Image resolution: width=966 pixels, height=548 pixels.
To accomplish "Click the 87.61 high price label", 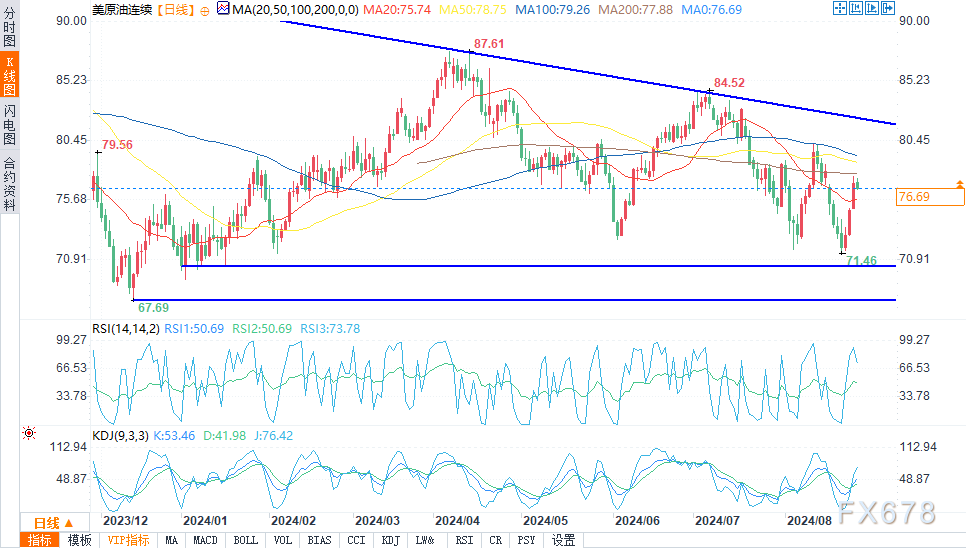I will click(489, 44).
